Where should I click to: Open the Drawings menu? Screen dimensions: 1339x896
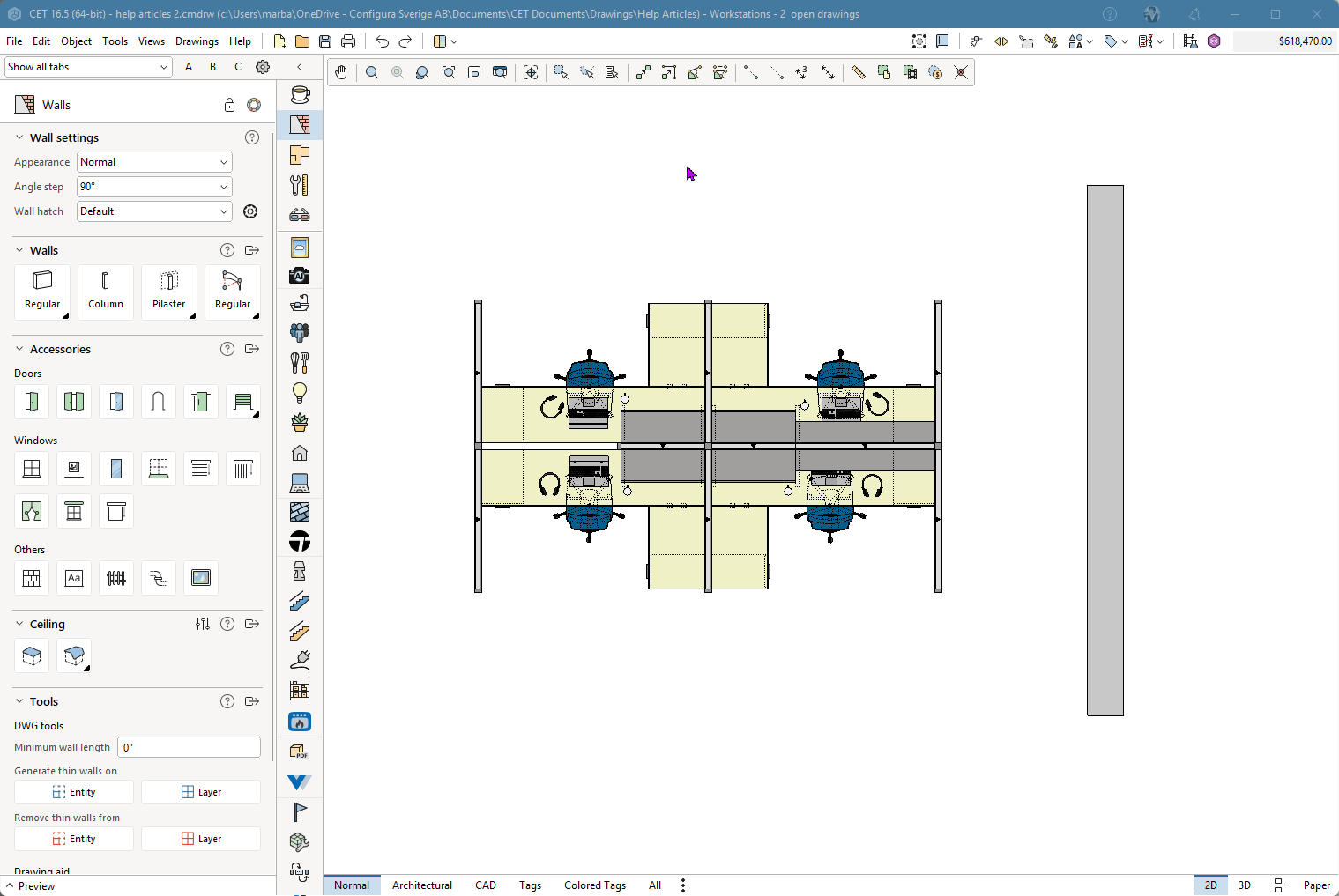coord(197,41)
